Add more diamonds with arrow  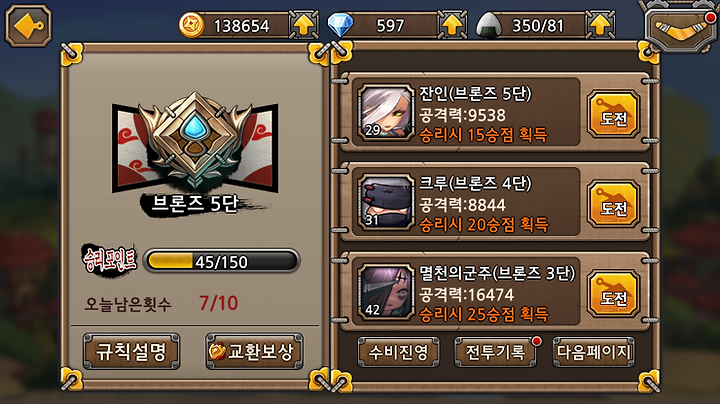click(452, 24)
